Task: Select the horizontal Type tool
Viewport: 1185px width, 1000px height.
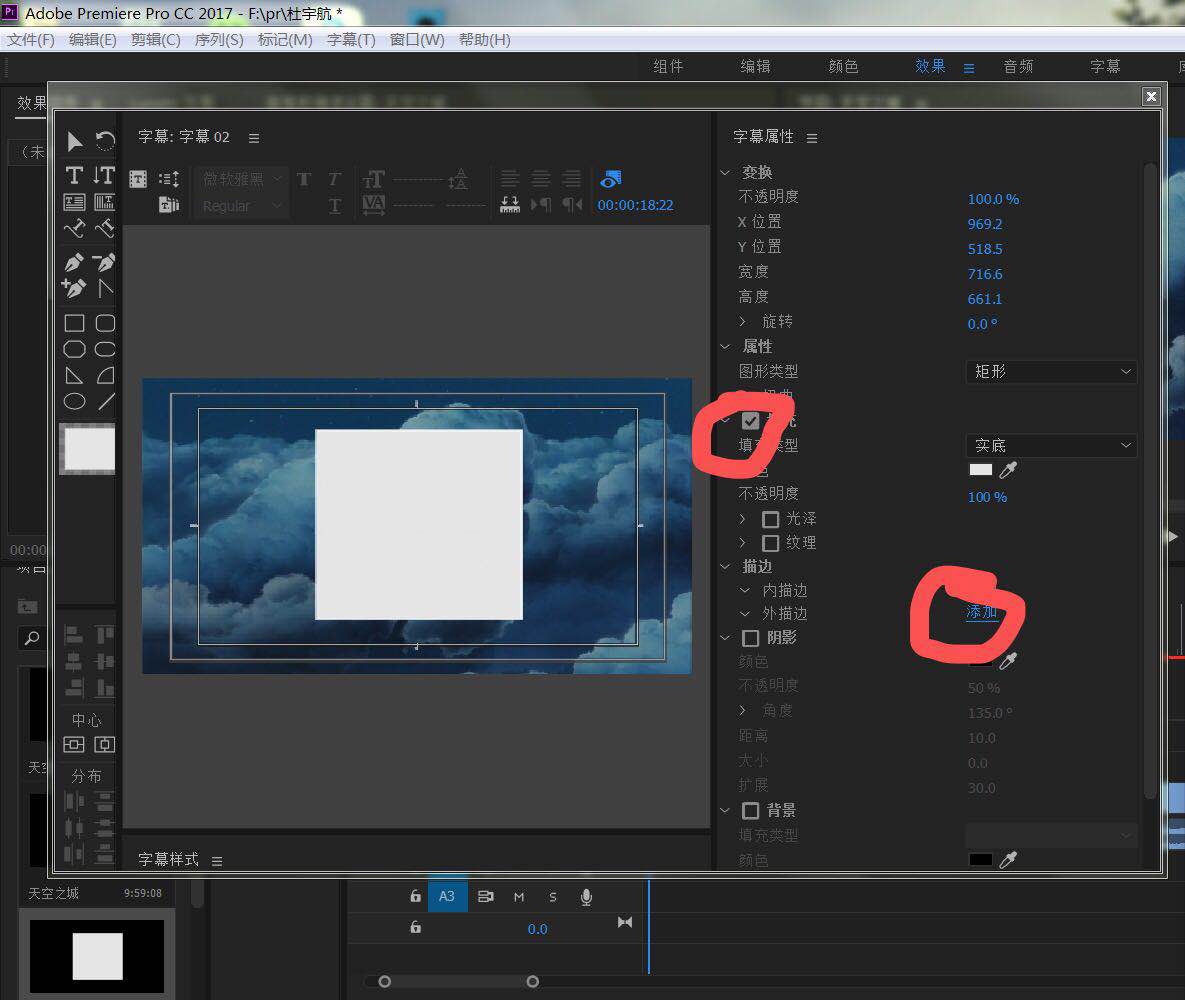Action: point(74,176)
